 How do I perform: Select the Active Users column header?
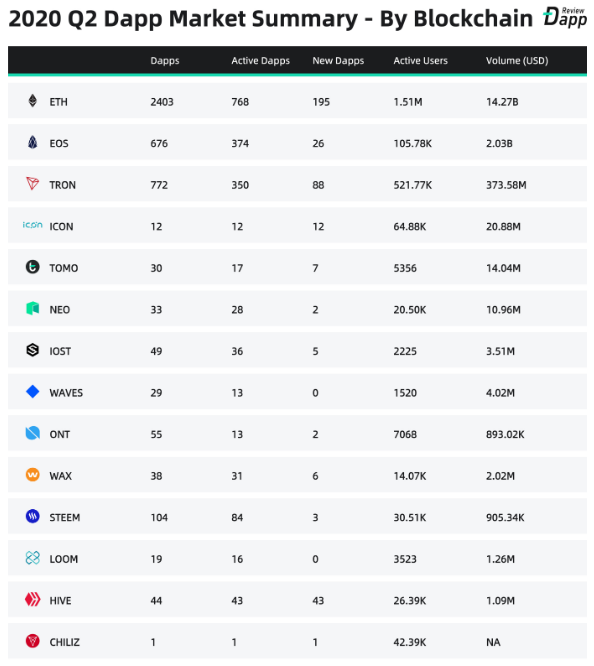[421, 61]
